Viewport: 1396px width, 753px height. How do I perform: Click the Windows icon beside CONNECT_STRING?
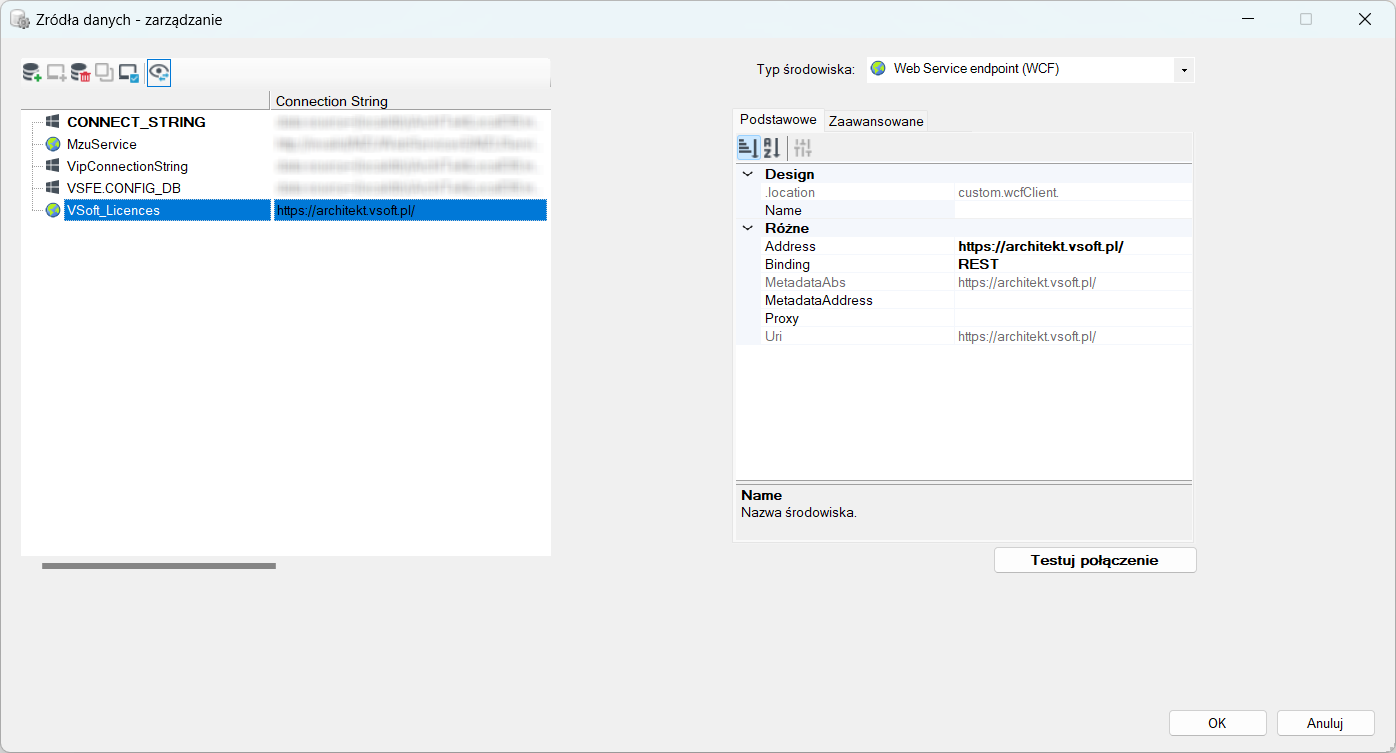pyautogui.click(x=53, y=122)
